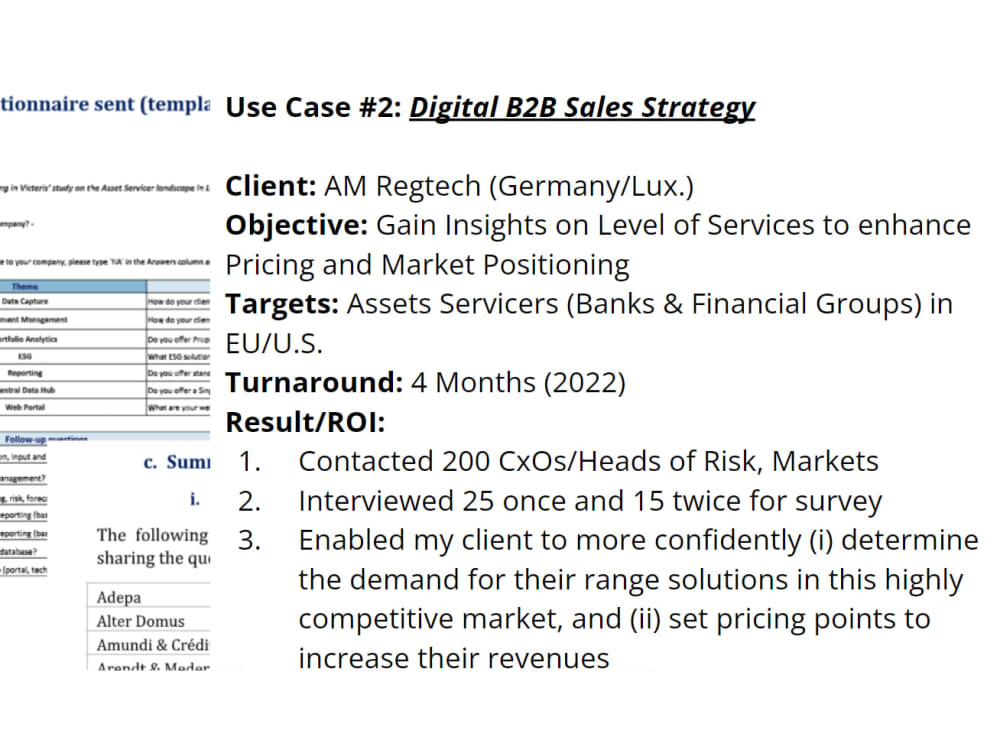
Task: Click the 'EU/U.S.' text
Action: pyautogui.click(x=274, y=344)
